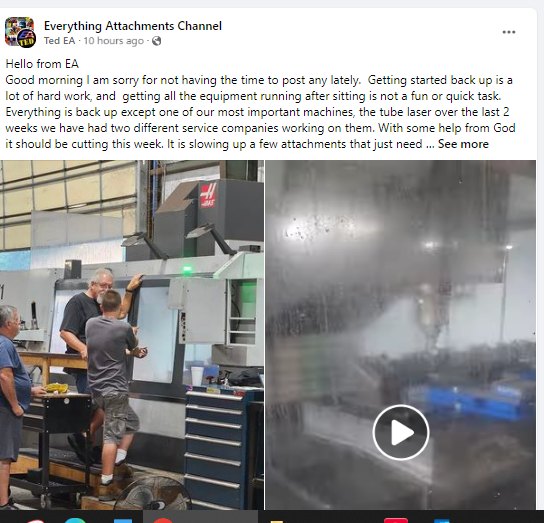Open the Everything Attachments Channel page name
Viewport: 544px width, 523px height.
pos(133,26)
